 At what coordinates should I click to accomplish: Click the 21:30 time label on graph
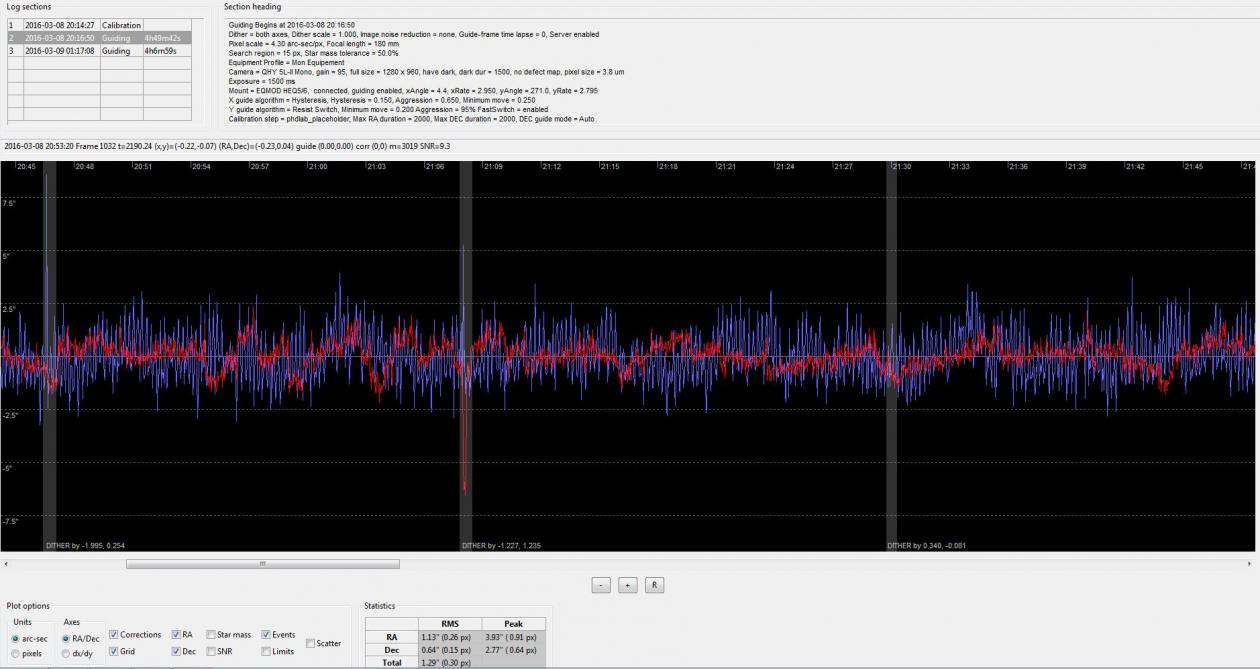pos(903,167)
